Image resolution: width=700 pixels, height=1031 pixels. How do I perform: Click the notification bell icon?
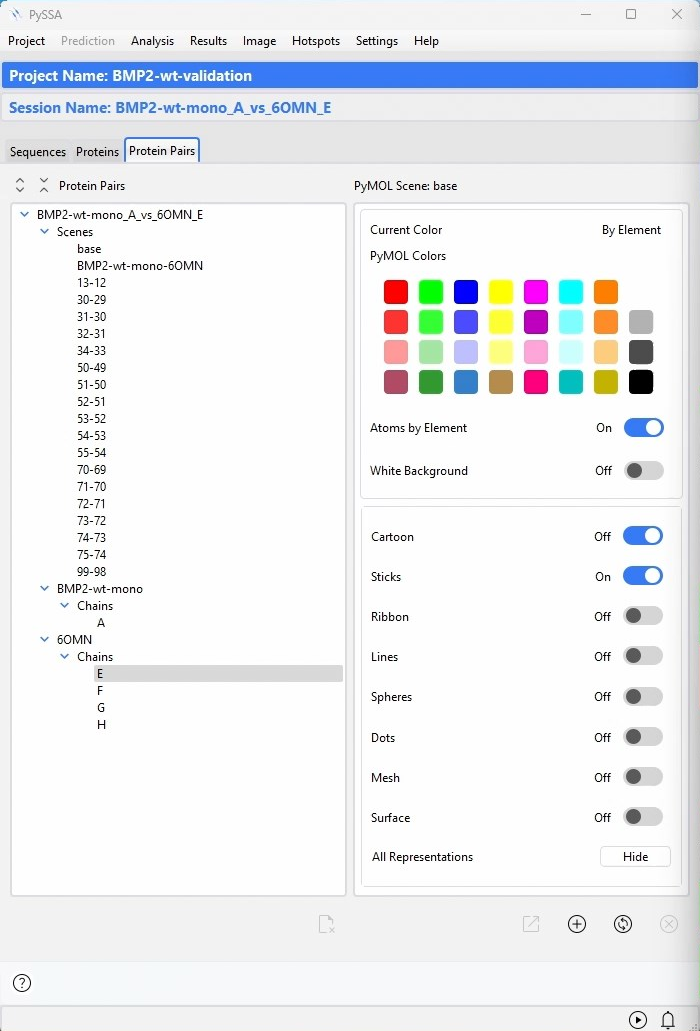[x=668, y=1019]
